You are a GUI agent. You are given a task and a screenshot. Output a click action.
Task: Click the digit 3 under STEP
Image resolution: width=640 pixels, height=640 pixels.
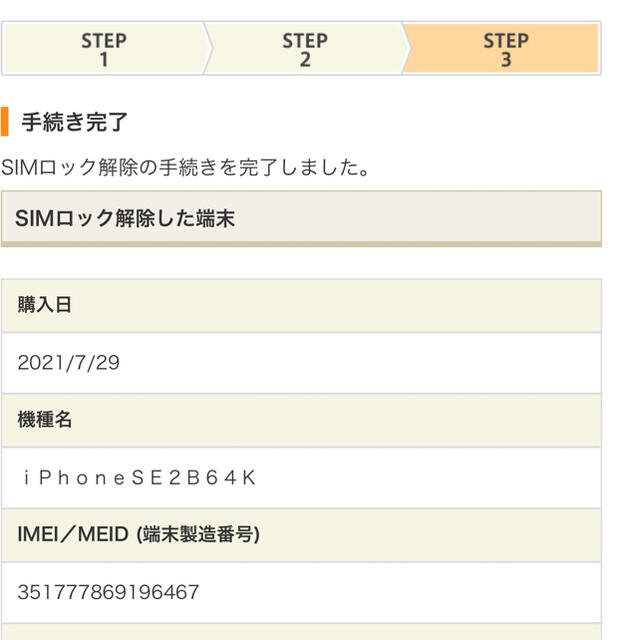(506, 60)
